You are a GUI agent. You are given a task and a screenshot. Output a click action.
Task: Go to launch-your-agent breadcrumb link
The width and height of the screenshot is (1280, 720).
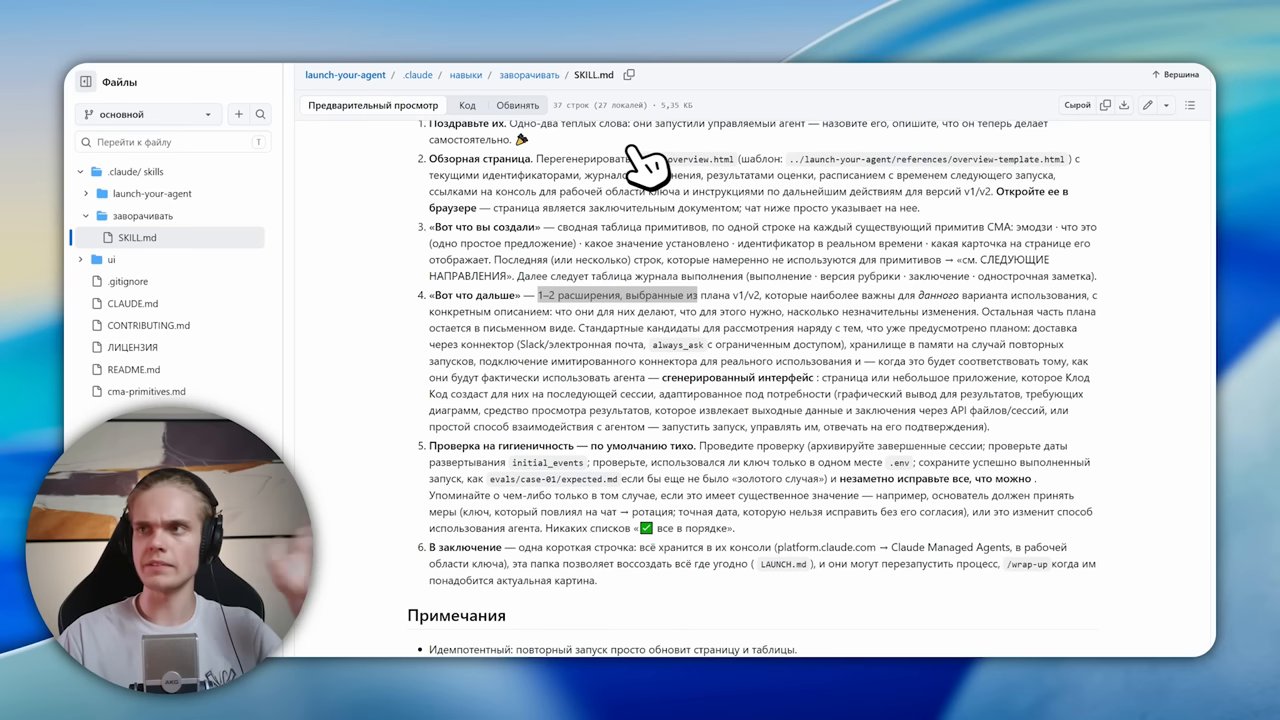coord(345,75)
